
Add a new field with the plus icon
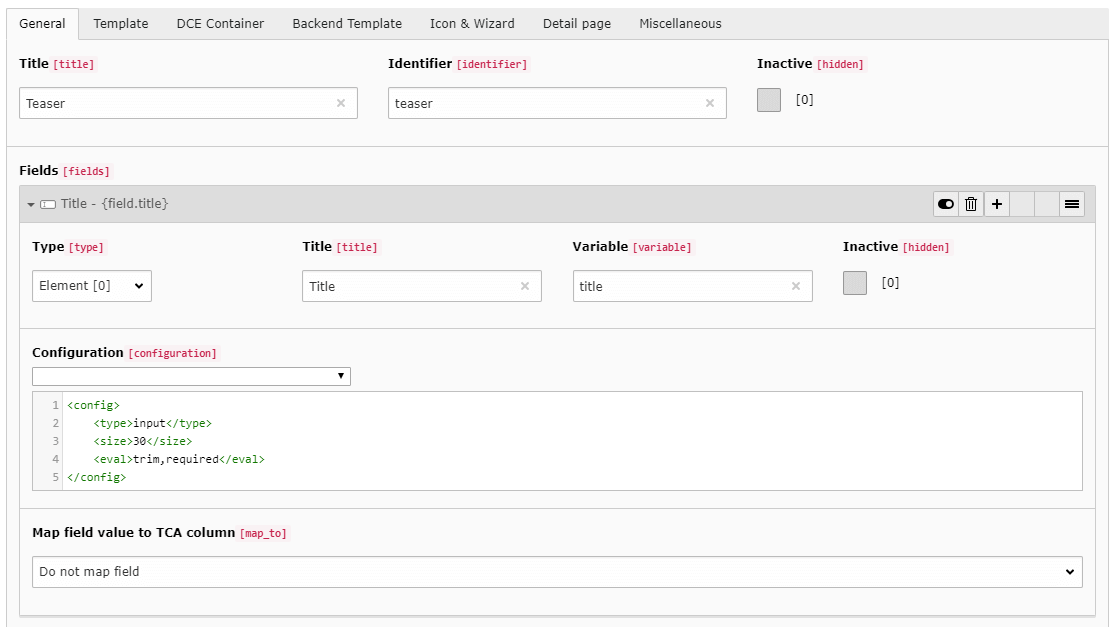[x=996, y=203]
